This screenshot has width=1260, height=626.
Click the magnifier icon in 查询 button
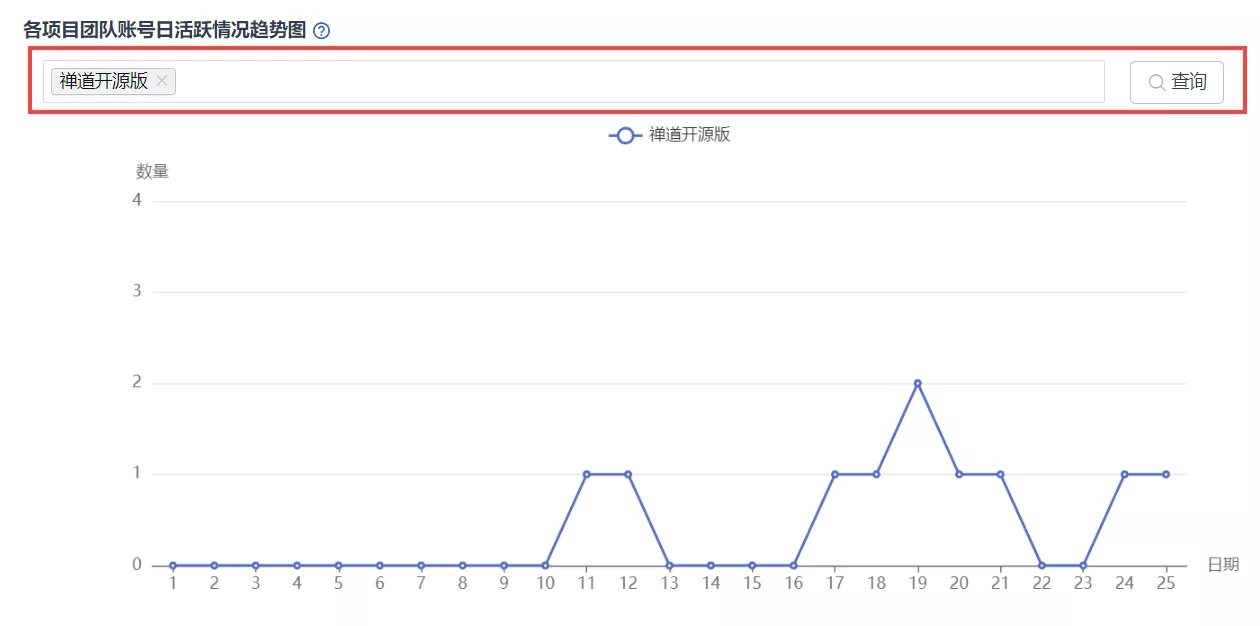(x=1156, y=83)
